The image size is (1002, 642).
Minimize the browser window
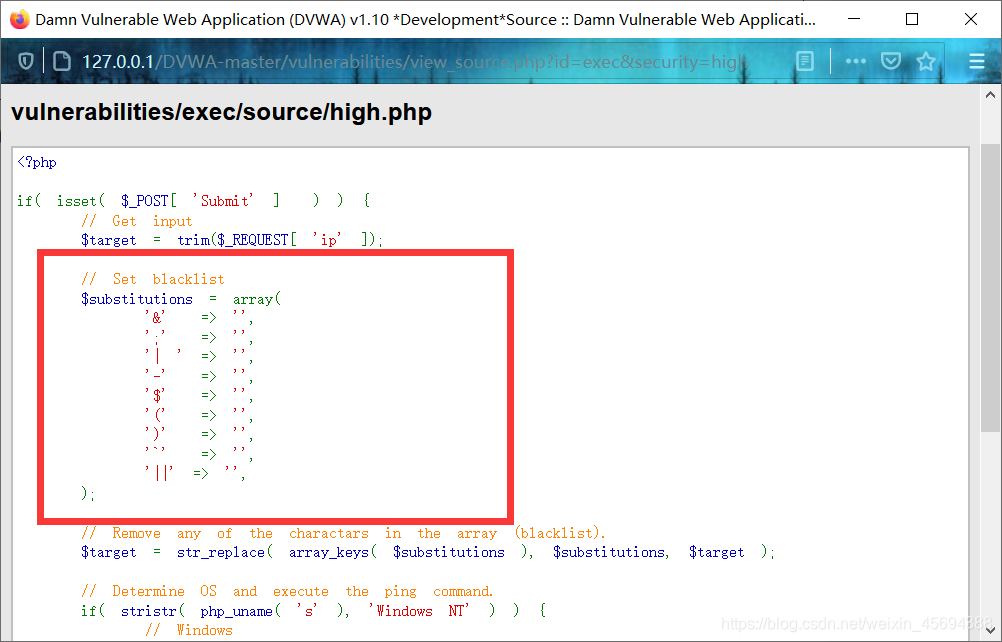coord(853,19)
